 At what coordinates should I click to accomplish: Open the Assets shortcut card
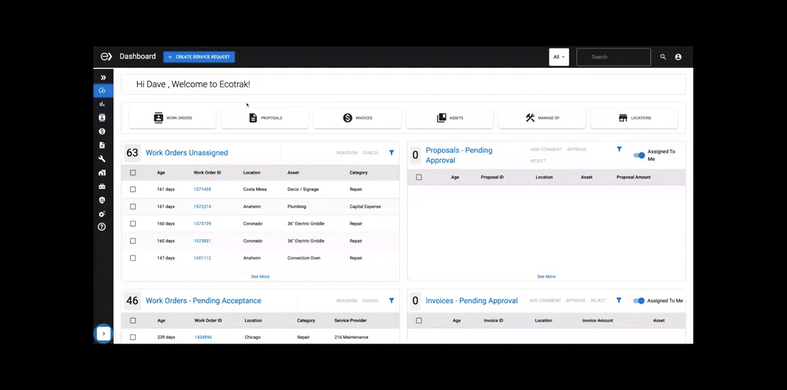click(450, 118)
